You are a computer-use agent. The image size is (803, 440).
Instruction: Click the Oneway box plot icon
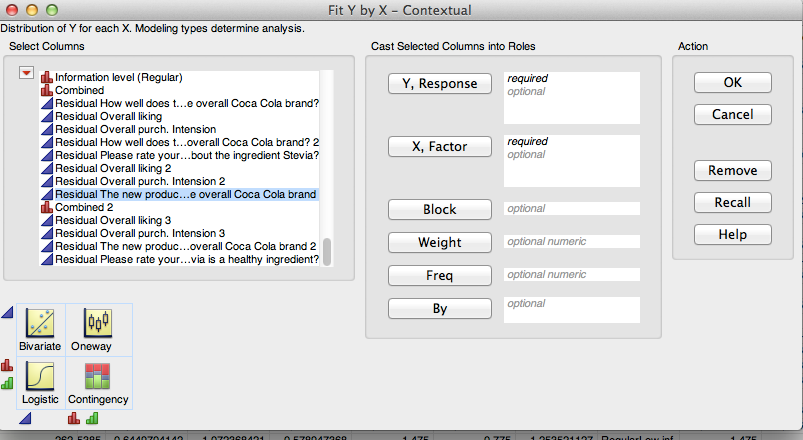[x=97, y=323]
